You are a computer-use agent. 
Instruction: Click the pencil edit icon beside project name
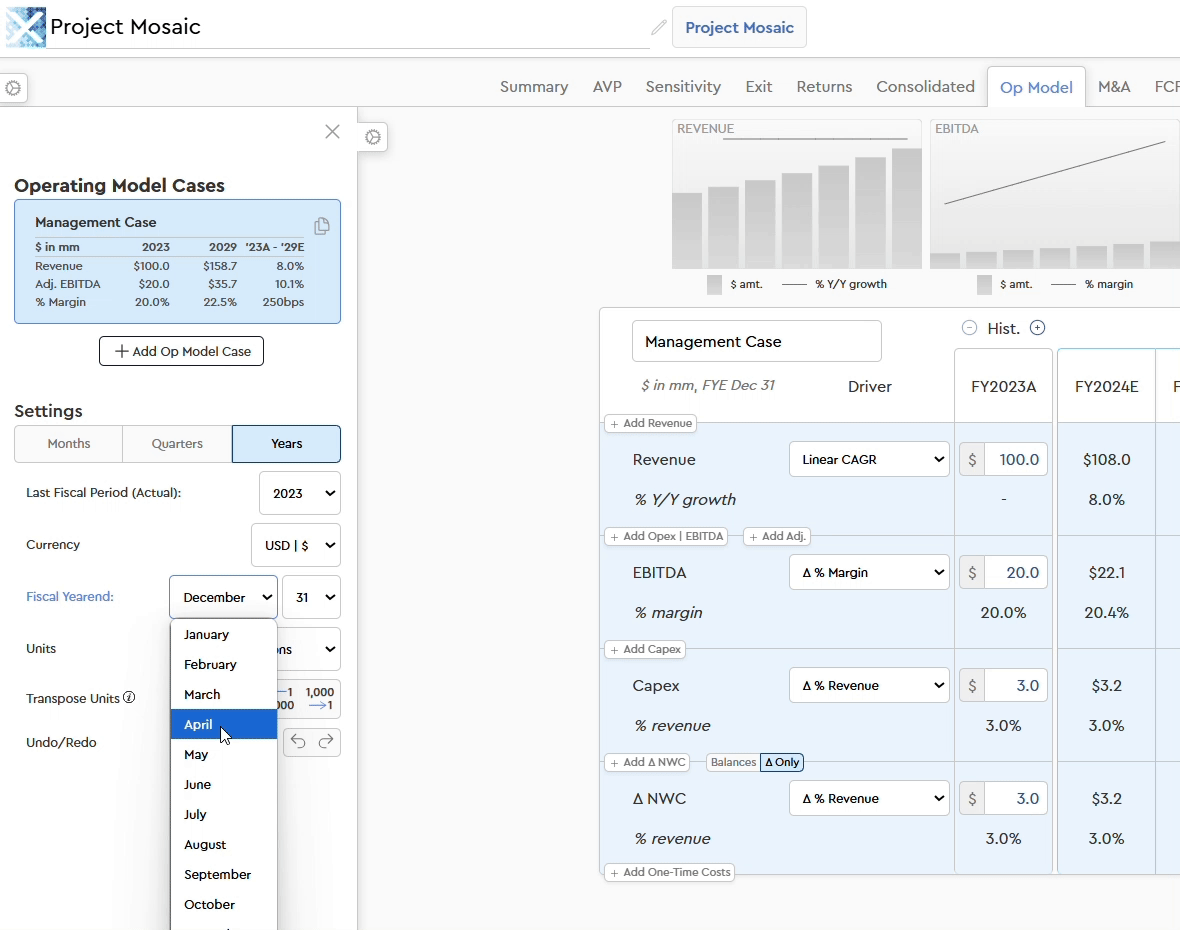[658, 28]
